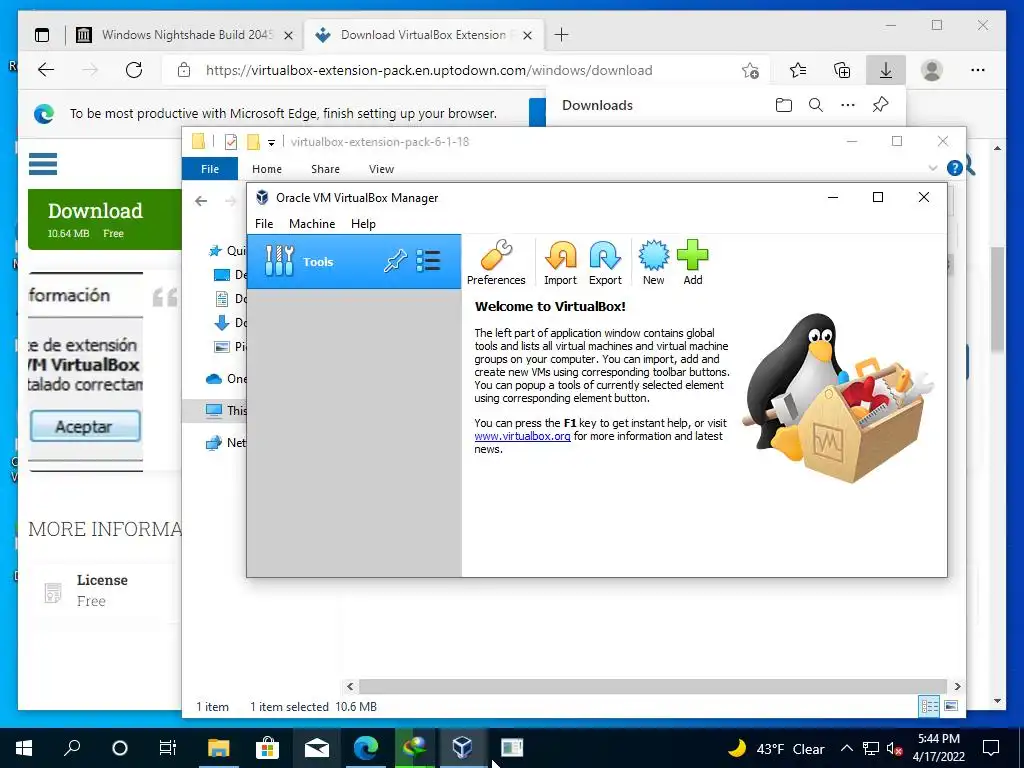Viewport: 1024px width, 768px height.
Task: Click the muted volume tray icon
Action: pos(894,749)
